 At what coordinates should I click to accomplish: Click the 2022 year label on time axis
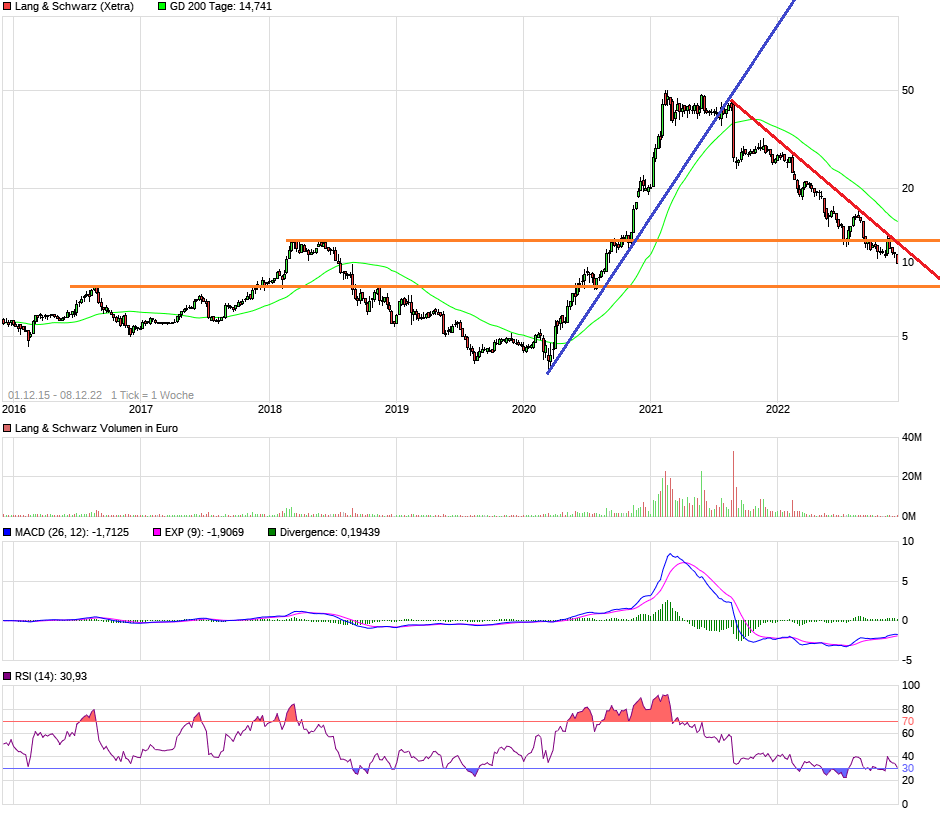tap(778, 409)
